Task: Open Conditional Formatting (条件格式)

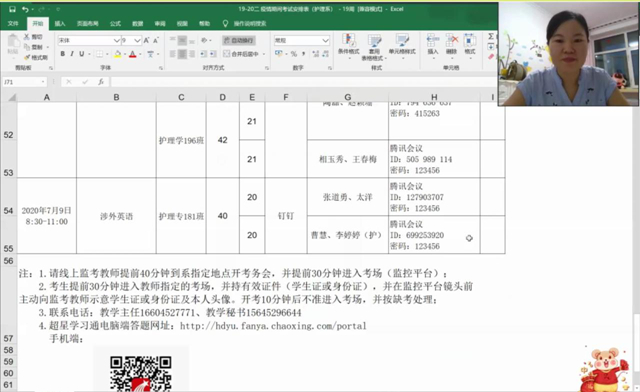Action: pyautogui.click(x=349, y=46)
